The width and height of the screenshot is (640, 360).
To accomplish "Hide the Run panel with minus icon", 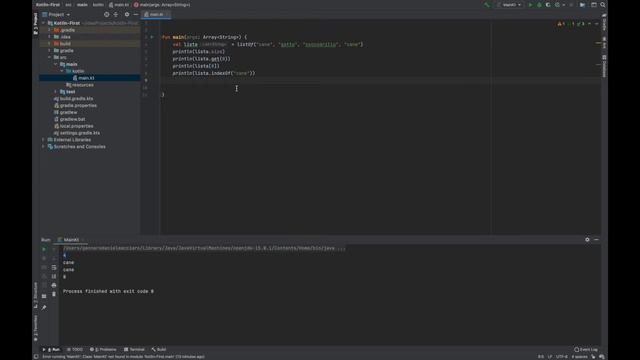I will pos(596,240).
